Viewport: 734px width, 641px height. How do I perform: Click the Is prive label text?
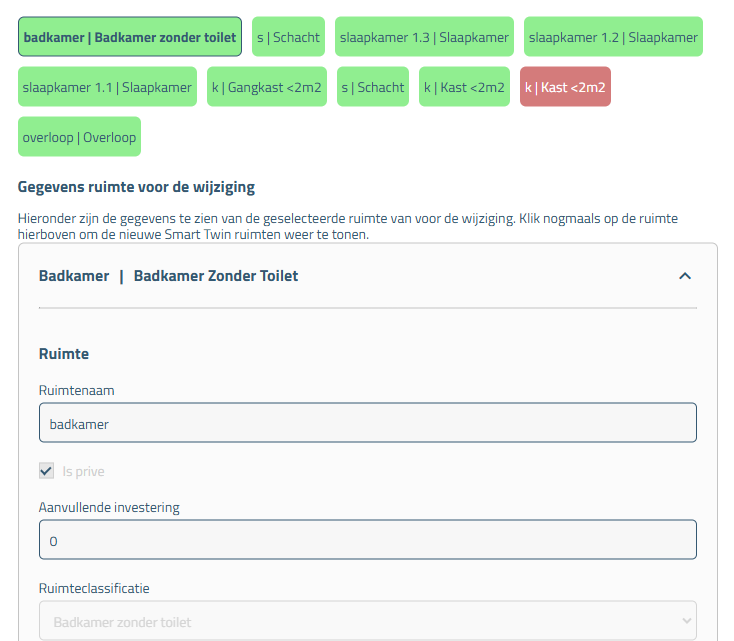point(84,471)
